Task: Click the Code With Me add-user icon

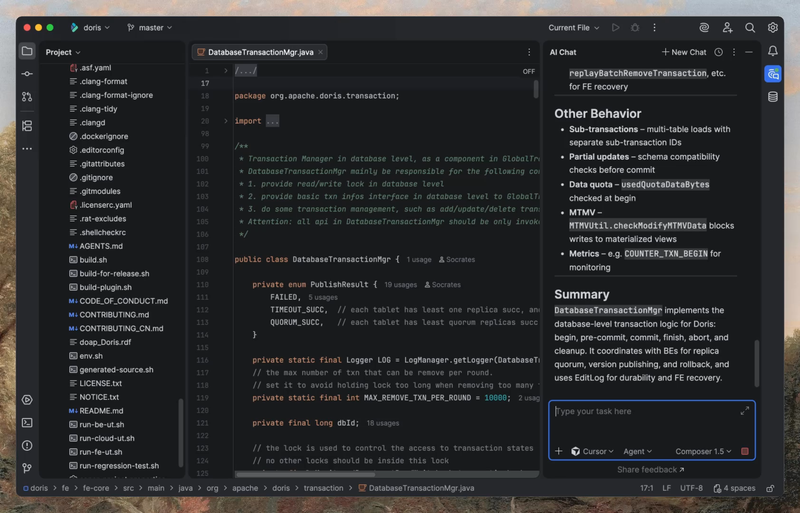Action: pos(727,28)
